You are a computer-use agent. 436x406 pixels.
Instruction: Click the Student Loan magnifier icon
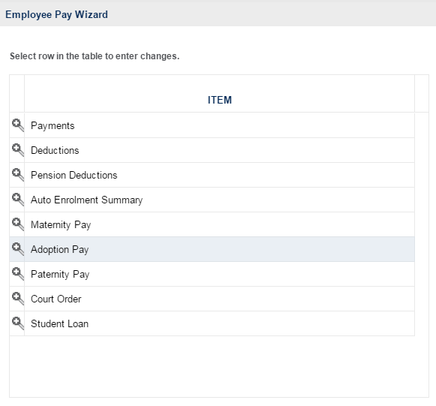[x=18, y=323]
